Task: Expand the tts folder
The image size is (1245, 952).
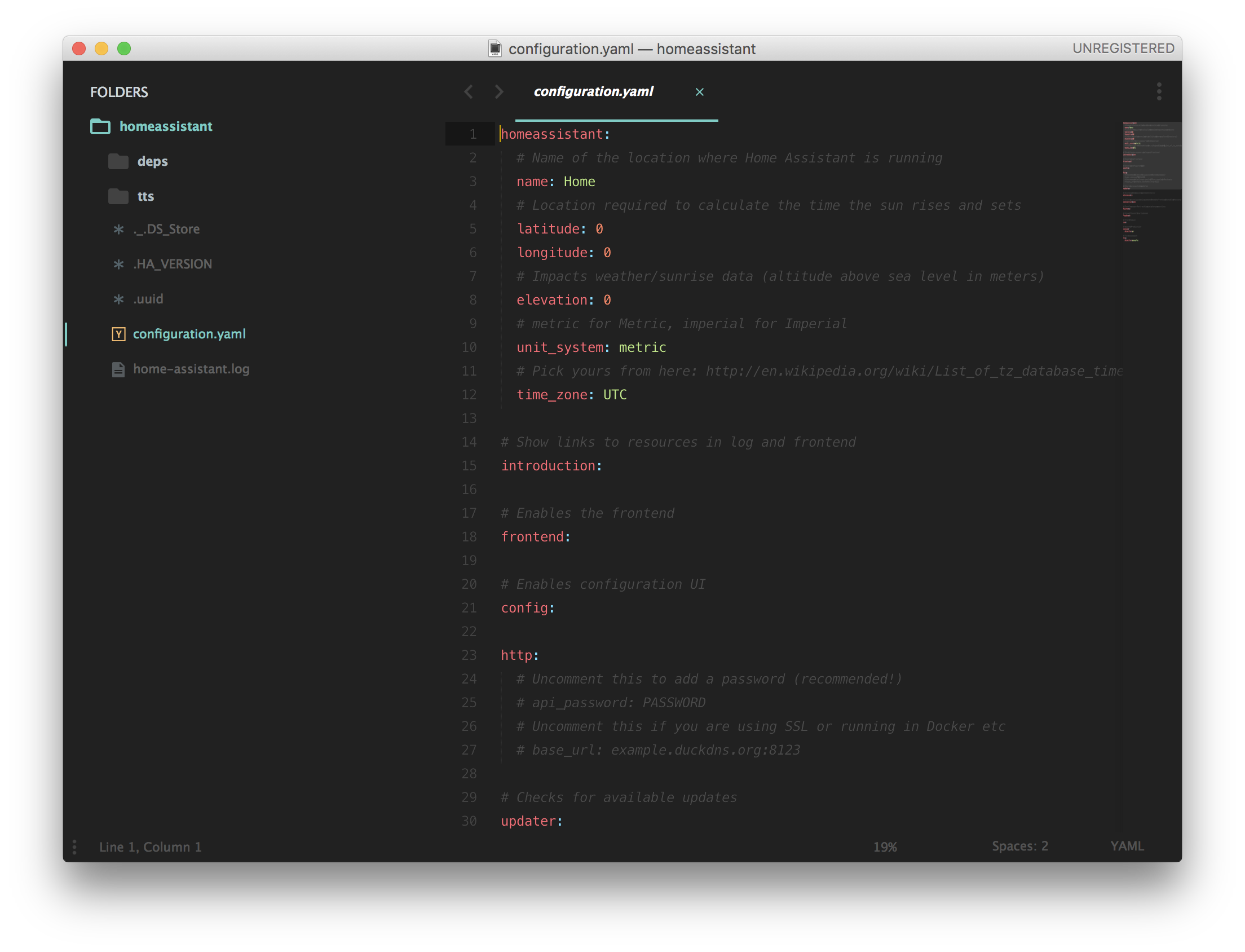Action: coord(145,196)
